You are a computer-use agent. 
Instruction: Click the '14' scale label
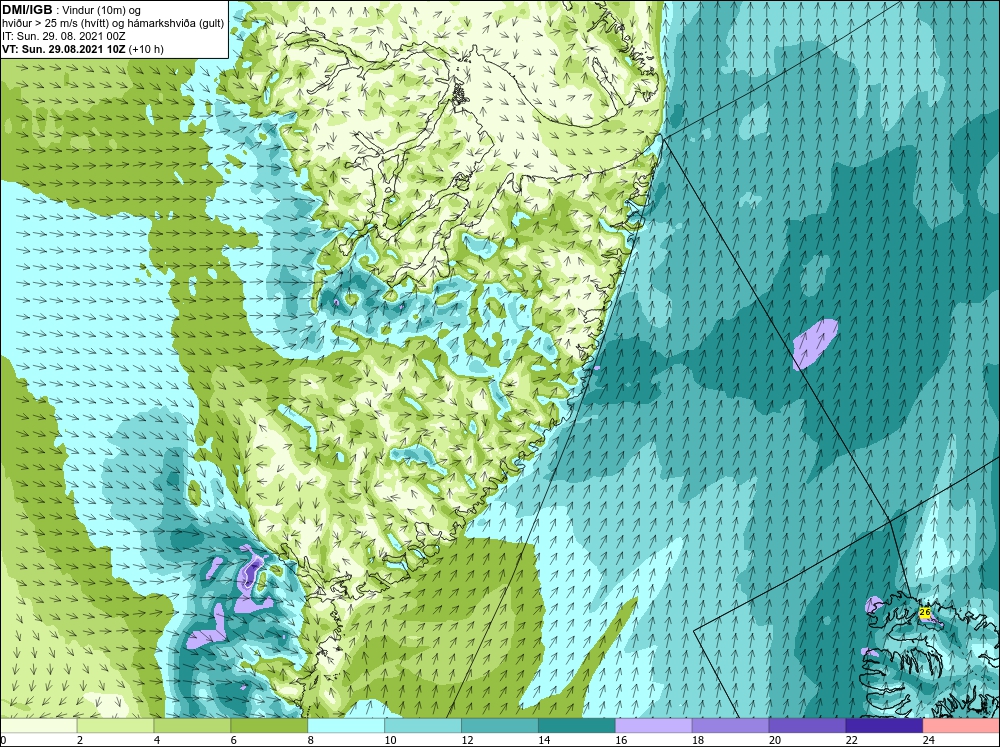(x=544, y=740)
